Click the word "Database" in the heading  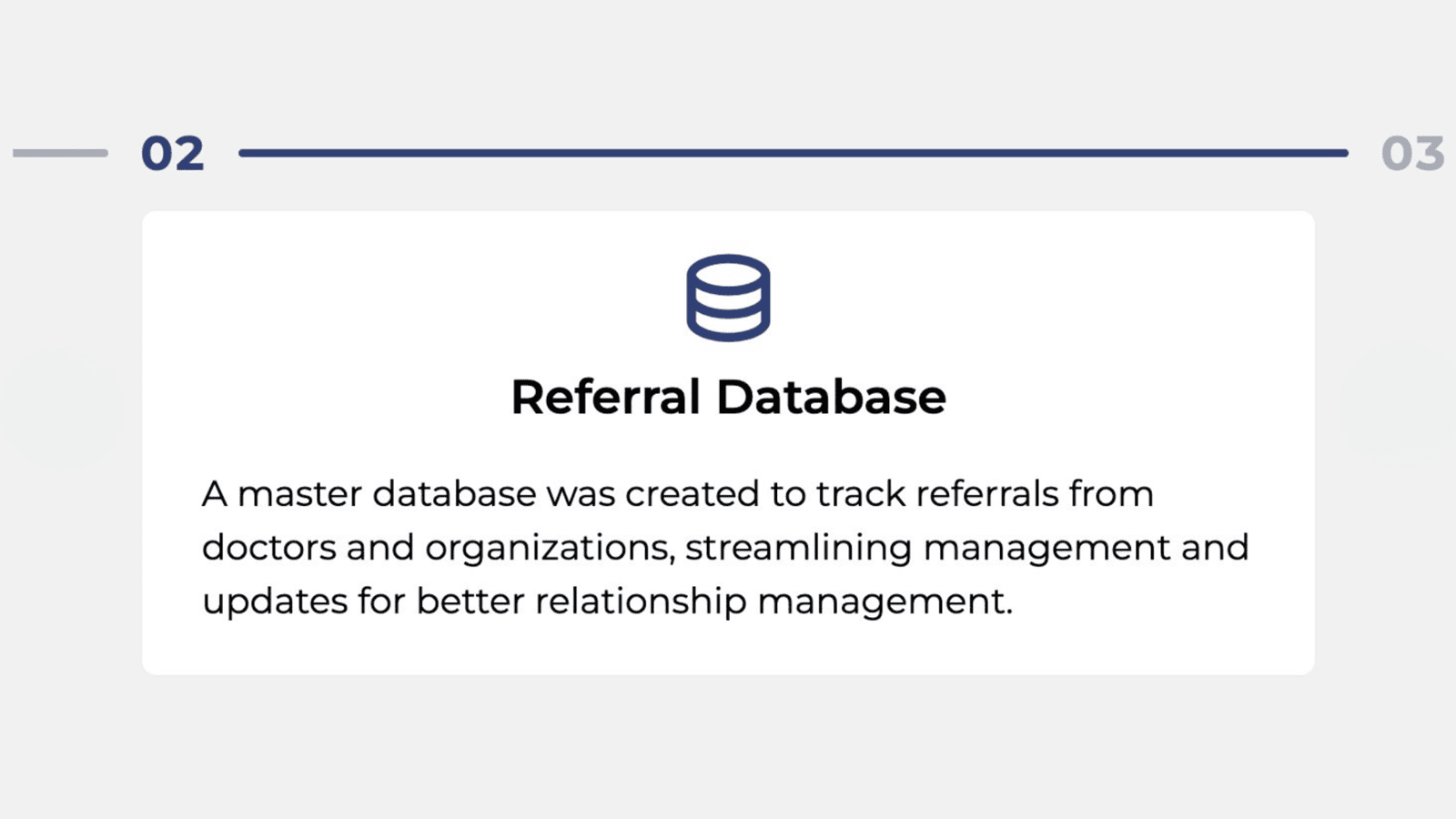[831, 397]
